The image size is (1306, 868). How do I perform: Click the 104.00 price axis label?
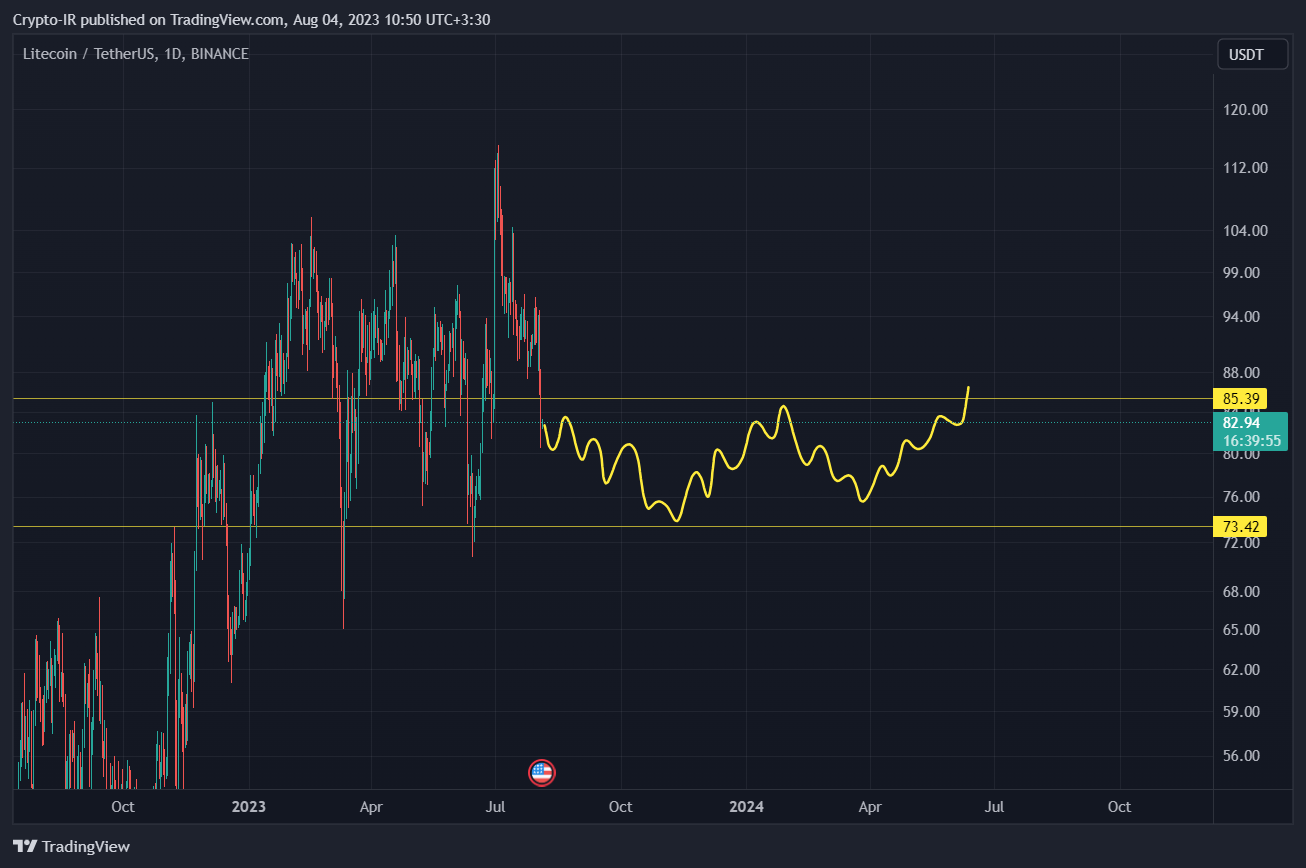[1246, 230]
